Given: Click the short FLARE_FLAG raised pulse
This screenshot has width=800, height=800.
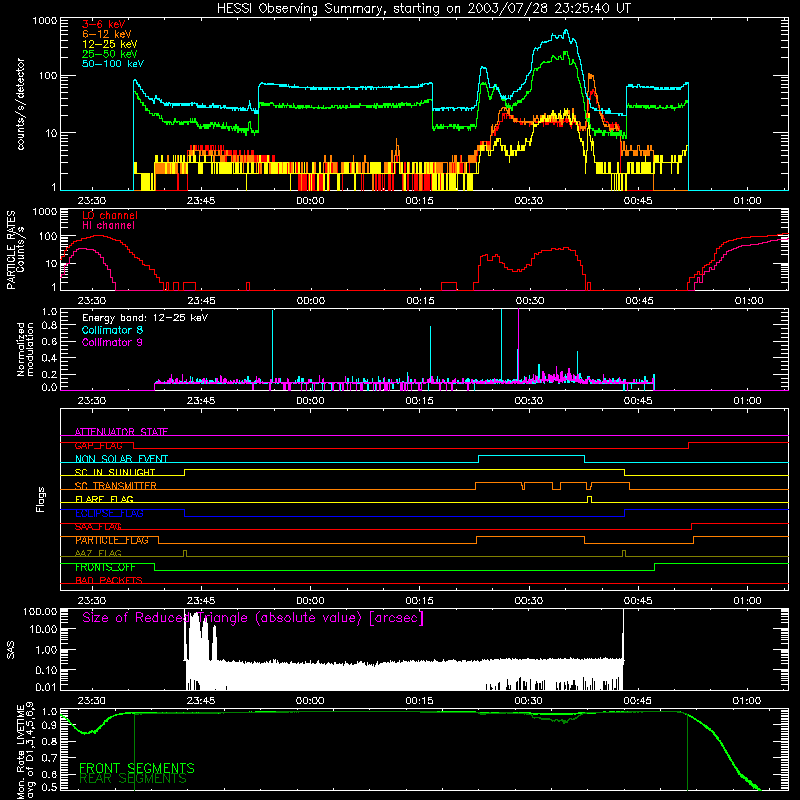Looking at the screenshot, I should point(590,499).
